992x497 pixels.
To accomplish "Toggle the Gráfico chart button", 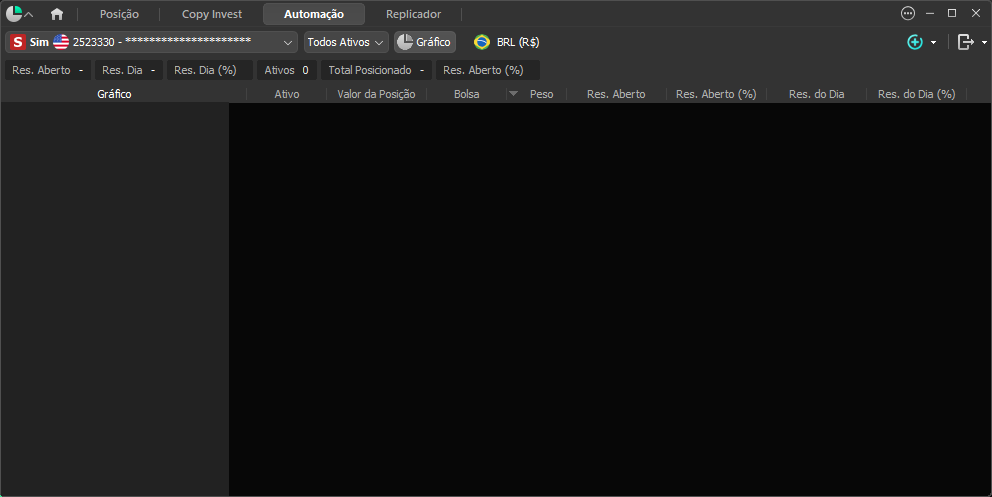I will coord(425,42).
